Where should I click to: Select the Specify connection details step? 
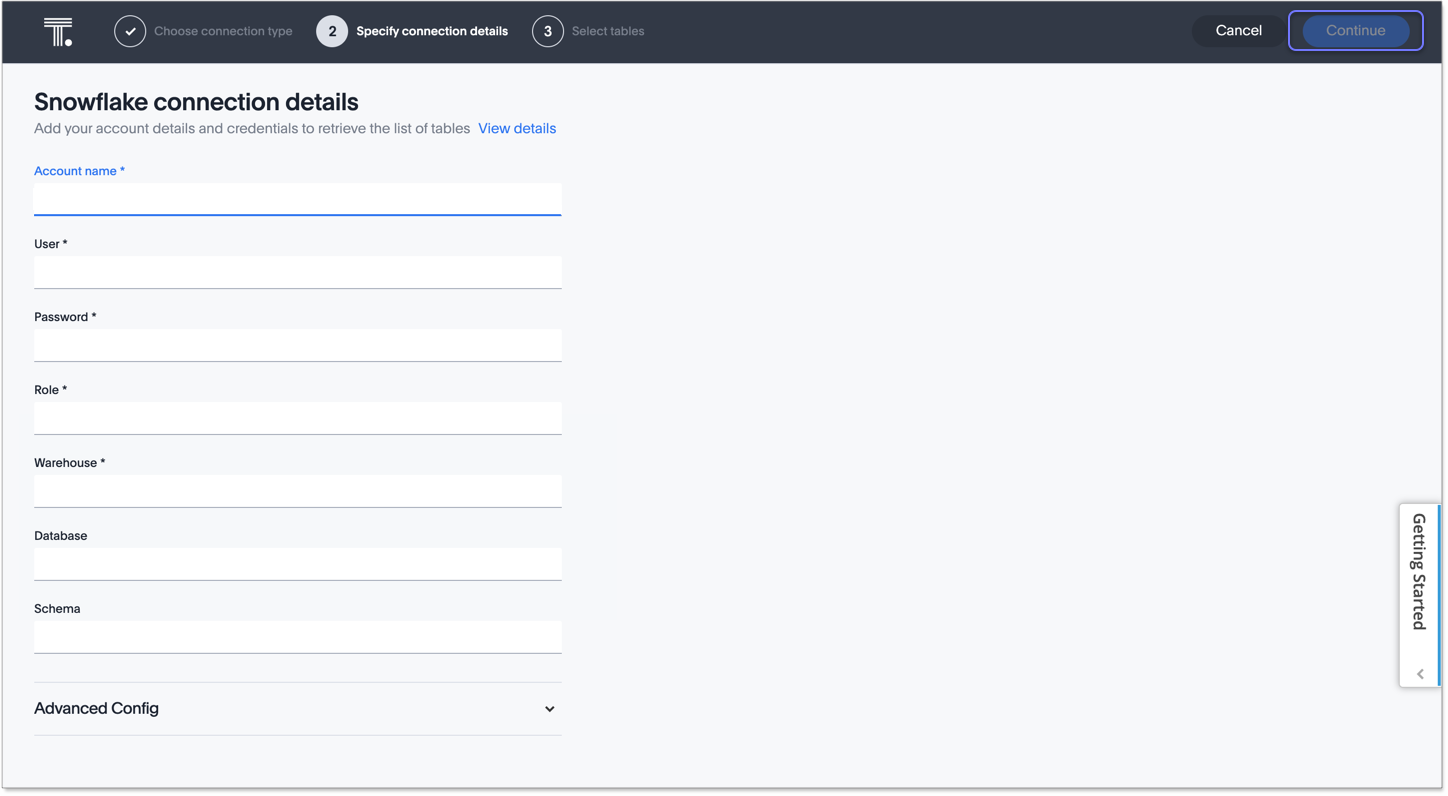click(431, 32)
